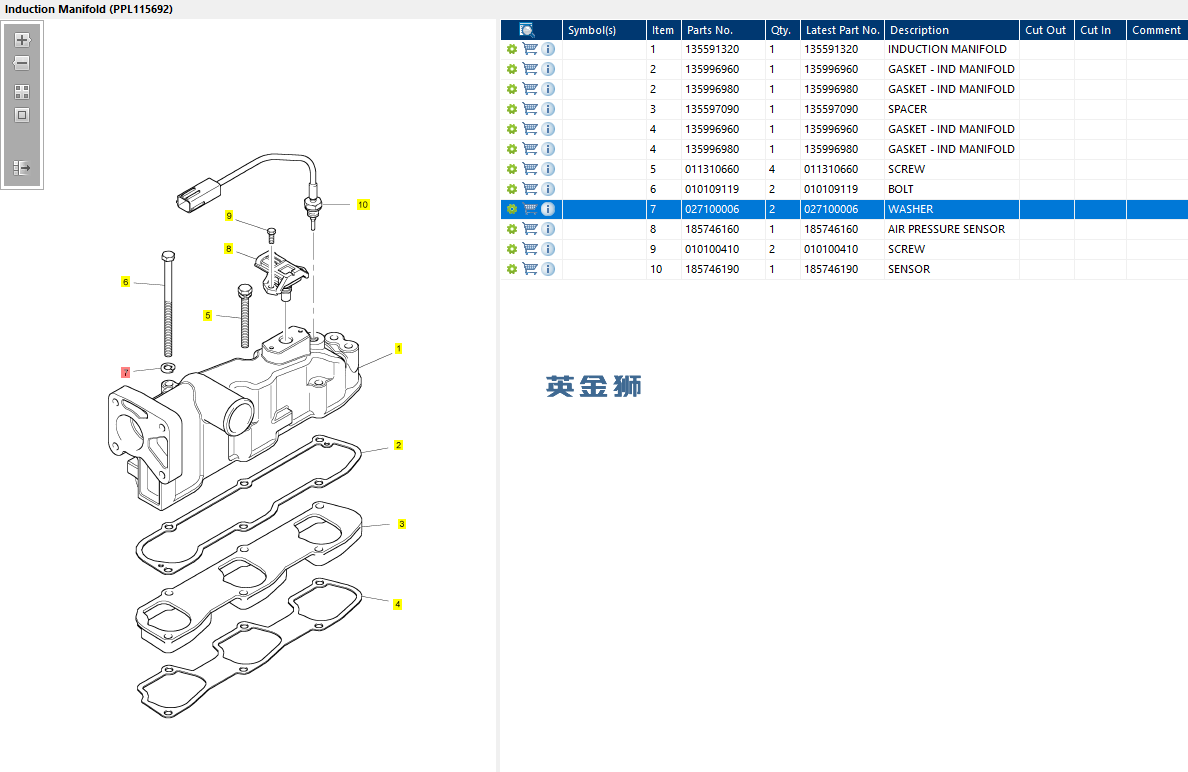Click the search icon in the table header
1188x772 pixels.
[527, 30]
